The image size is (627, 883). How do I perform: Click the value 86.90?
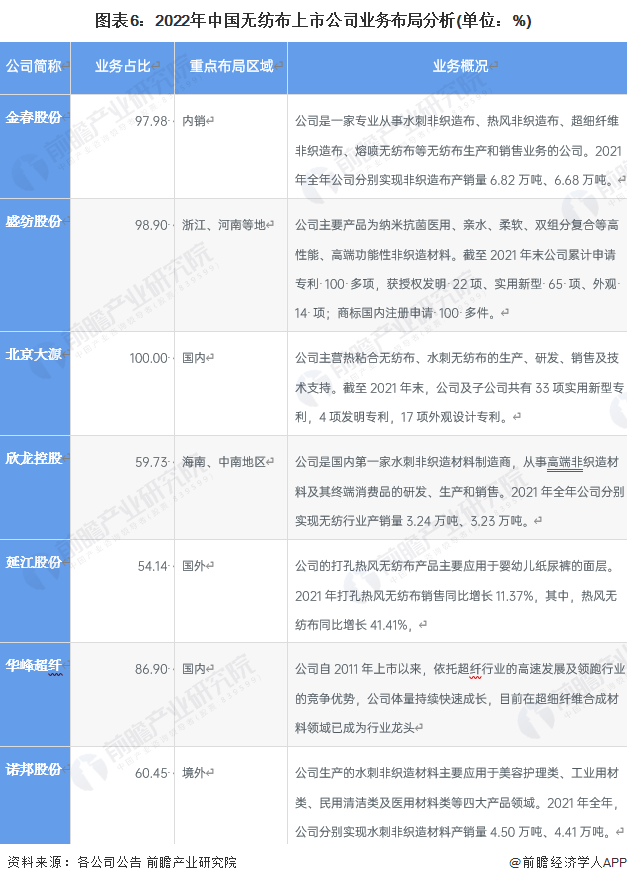coord(151,669)
